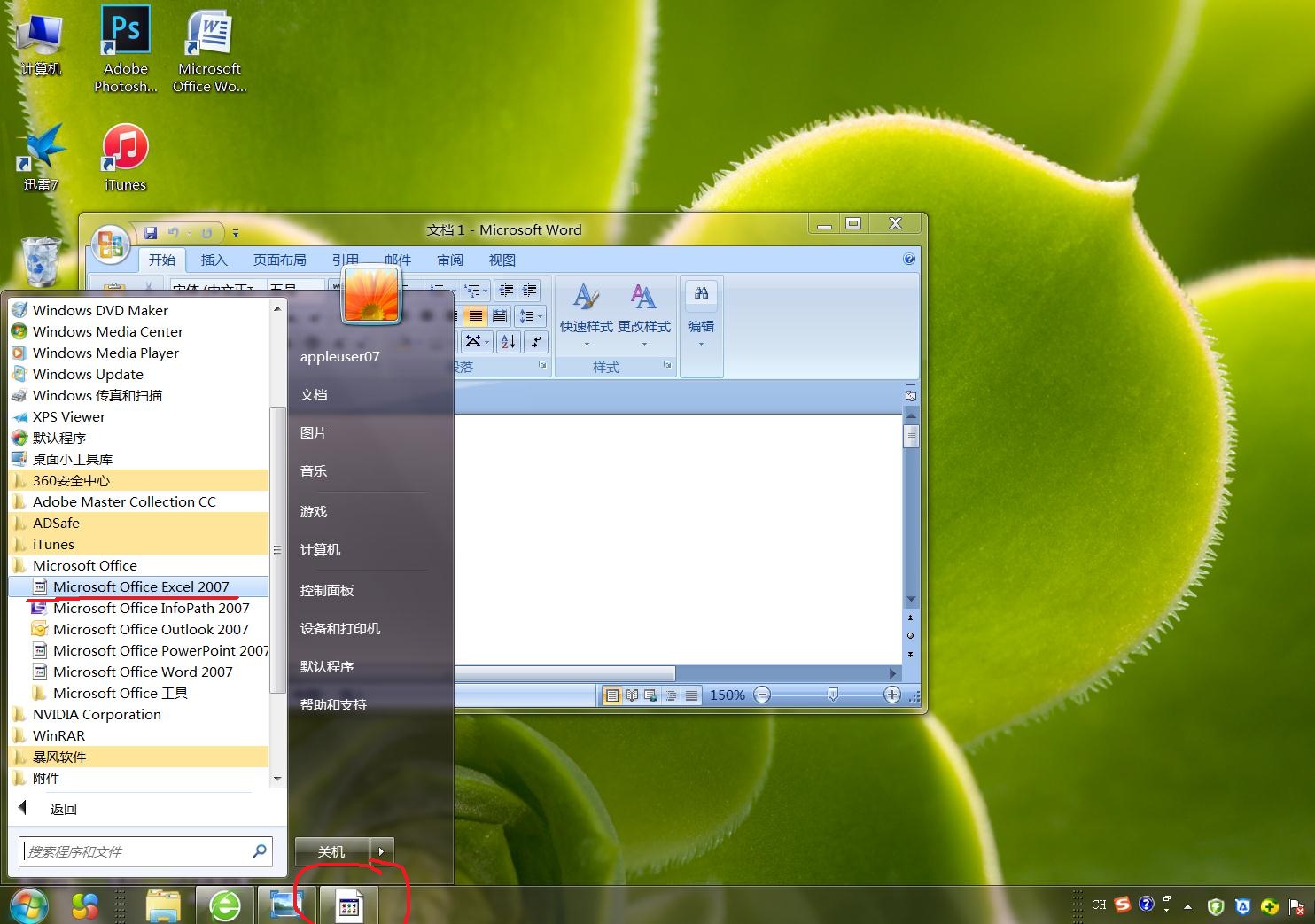Open Microsoft Office Word 2007 entry
Viewport: 1315px width, 924px height.
click(x=139, y=672)
